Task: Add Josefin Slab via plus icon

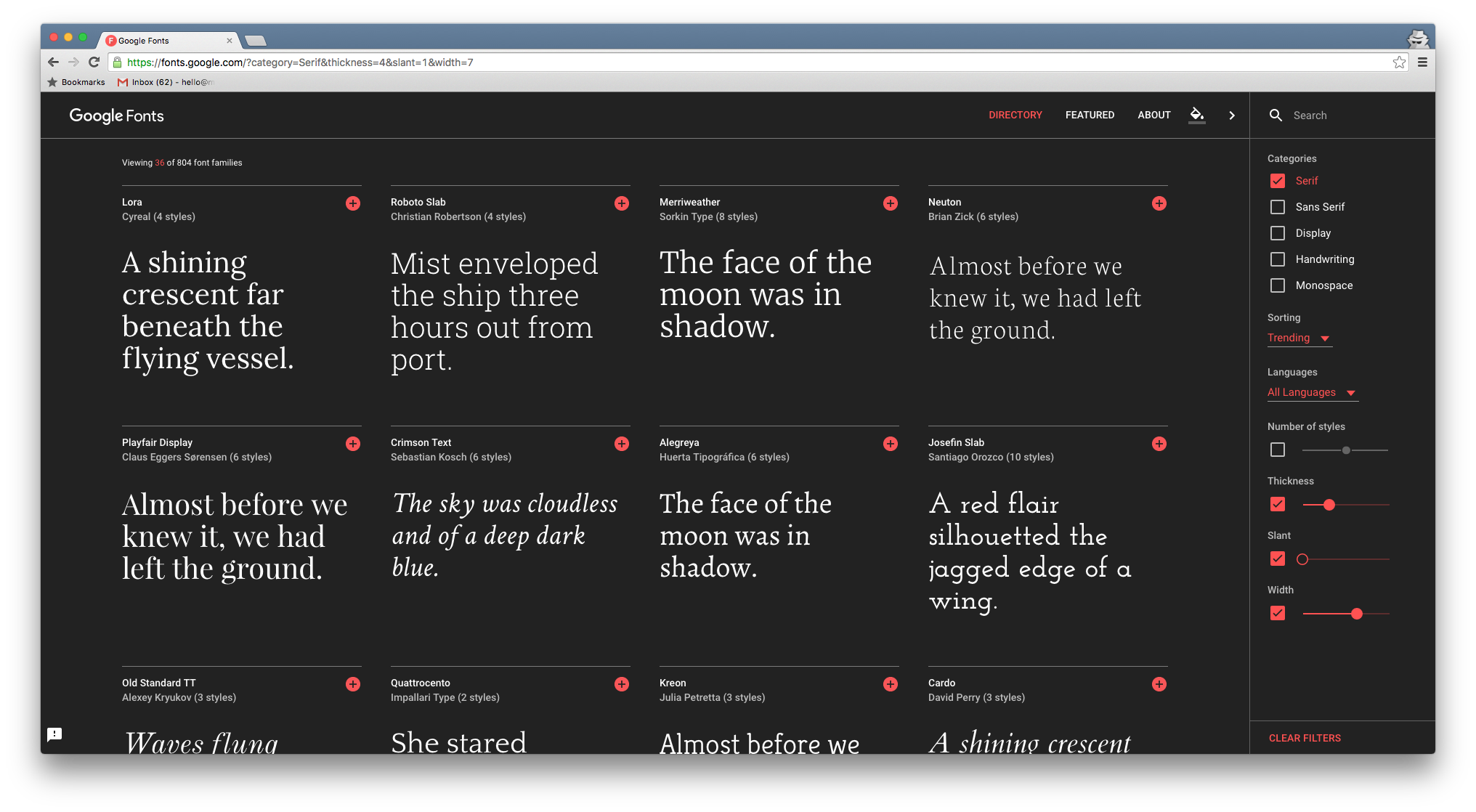Action: coord(1159,444)
